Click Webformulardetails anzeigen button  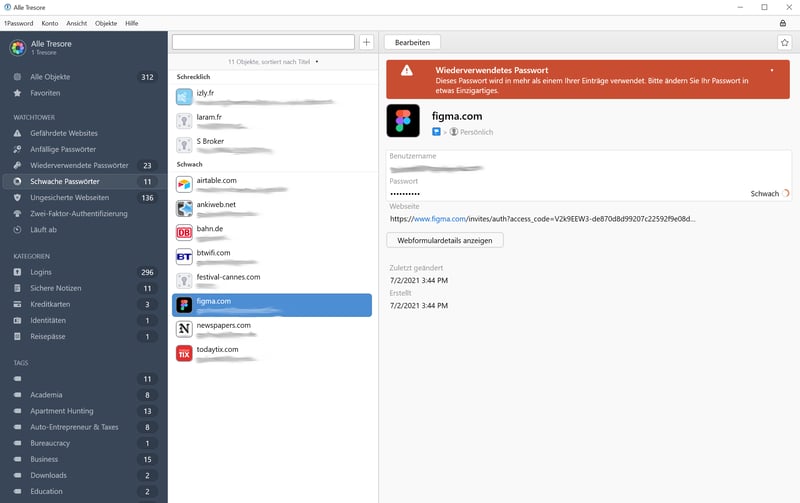tap(445, 240)
